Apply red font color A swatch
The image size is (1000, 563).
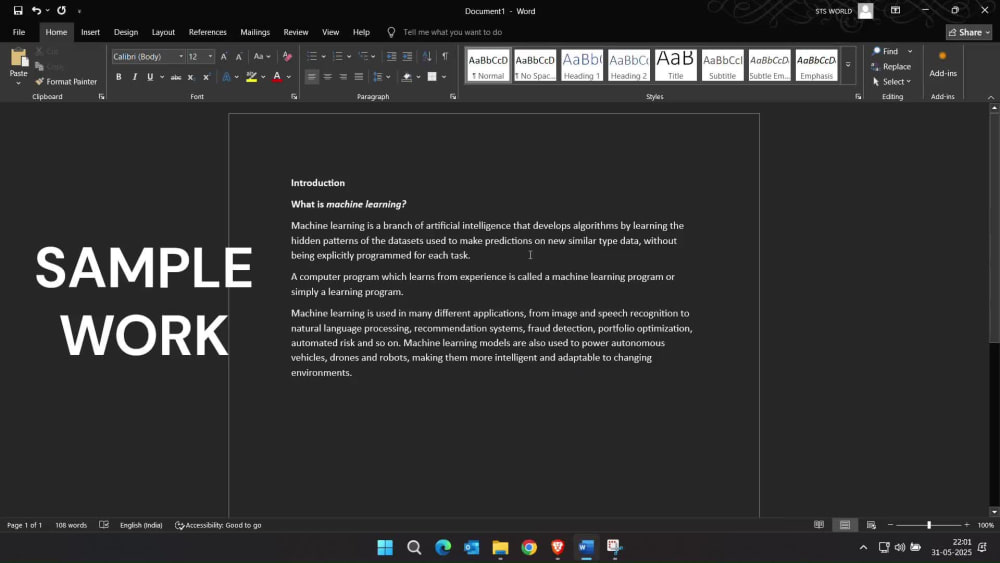[x=277, y=77]
